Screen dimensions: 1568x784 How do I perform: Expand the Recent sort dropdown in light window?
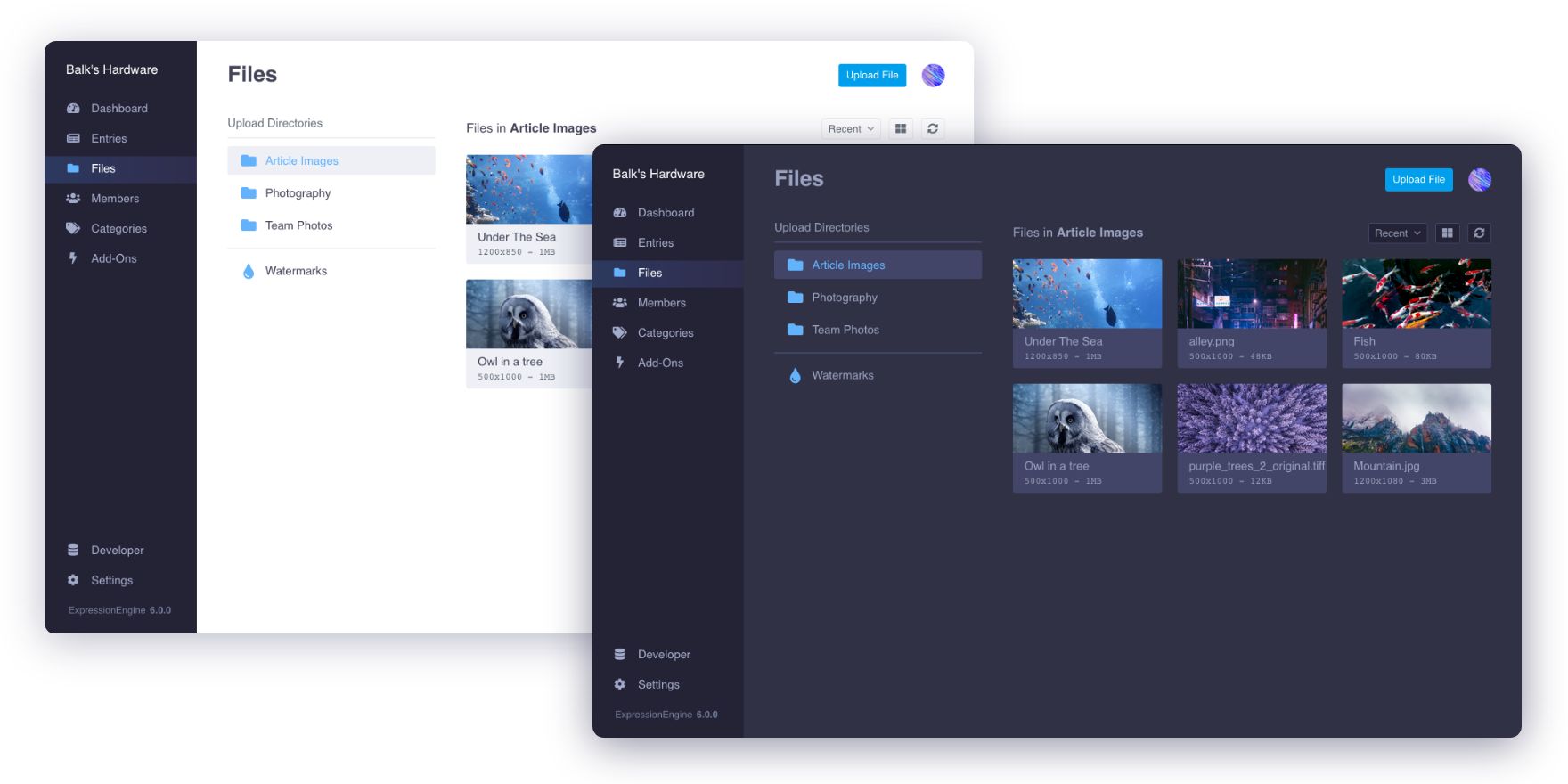tap(851, 129)
